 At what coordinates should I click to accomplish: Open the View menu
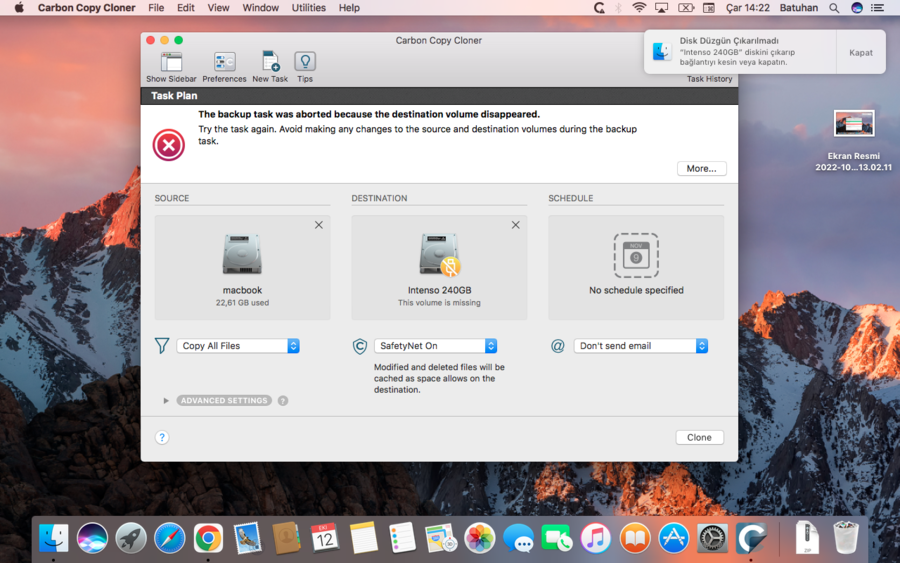coord(218,7)
